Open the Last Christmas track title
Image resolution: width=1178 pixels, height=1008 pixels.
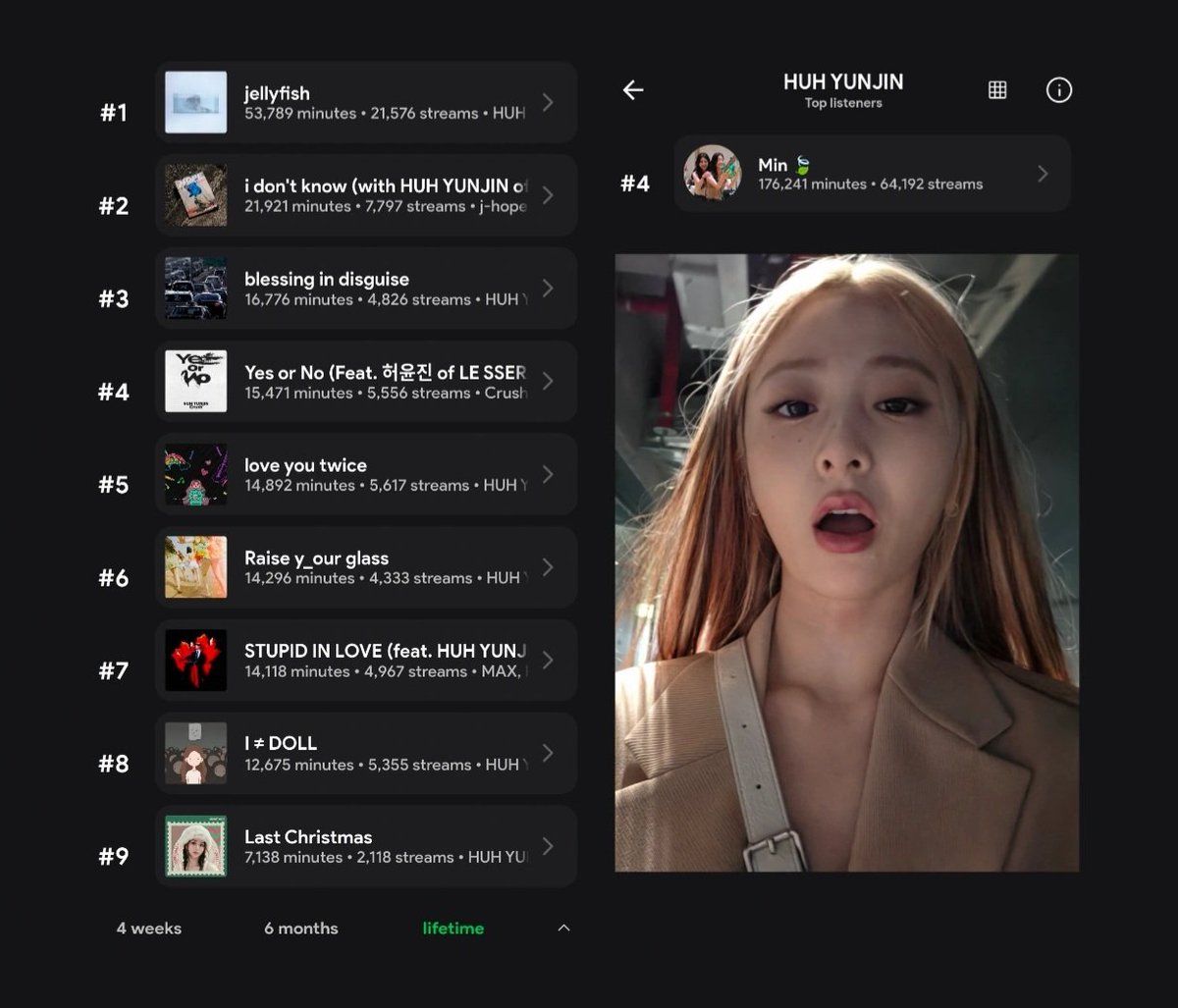pos(308,836)
